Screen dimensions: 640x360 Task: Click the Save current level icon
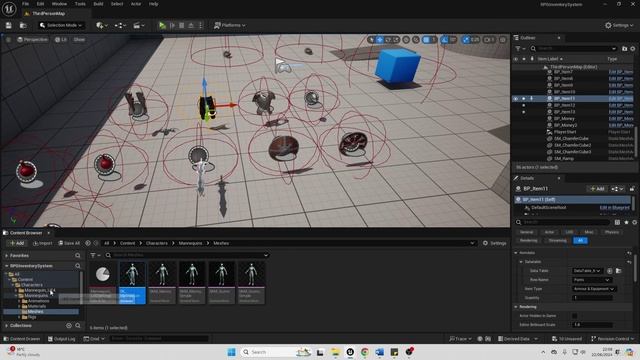click(9, 25)
